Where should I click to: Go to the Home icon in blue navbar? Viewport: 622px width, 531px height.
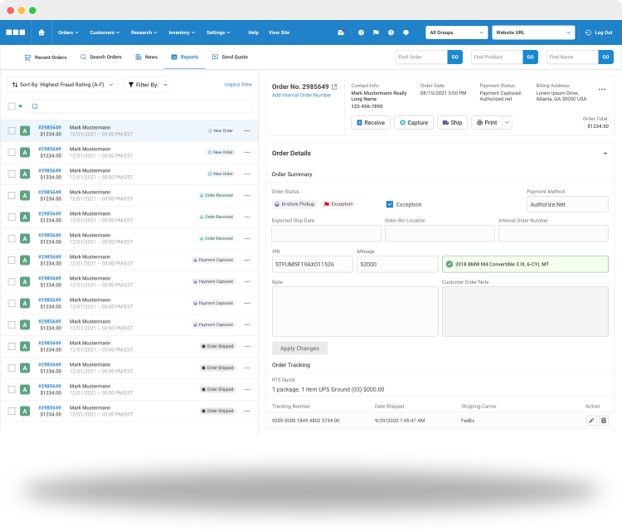[x=41, y=33]
